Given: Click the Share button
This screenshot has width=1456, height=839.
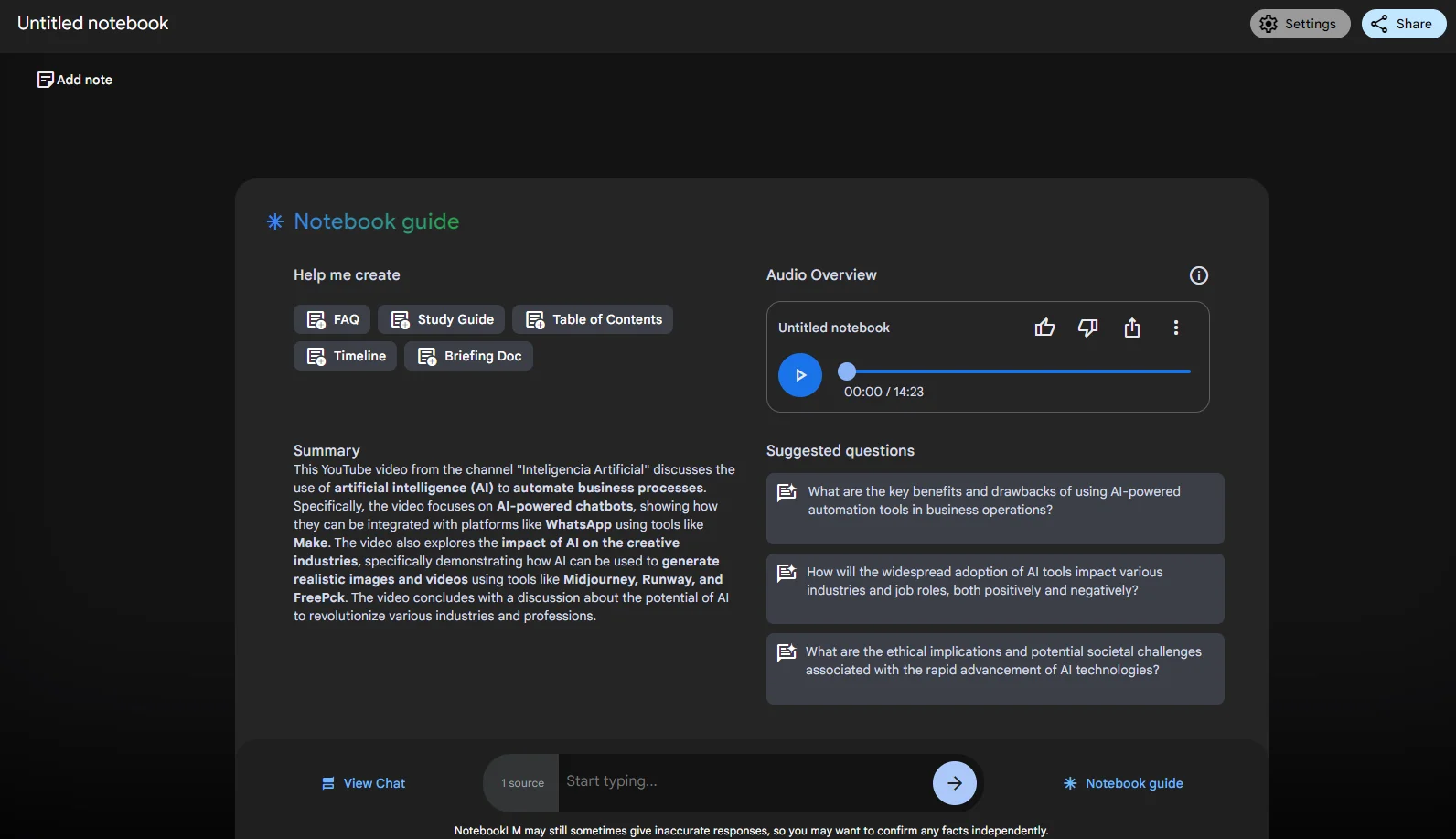Looking at the screenshot, I should [1403, 24].
